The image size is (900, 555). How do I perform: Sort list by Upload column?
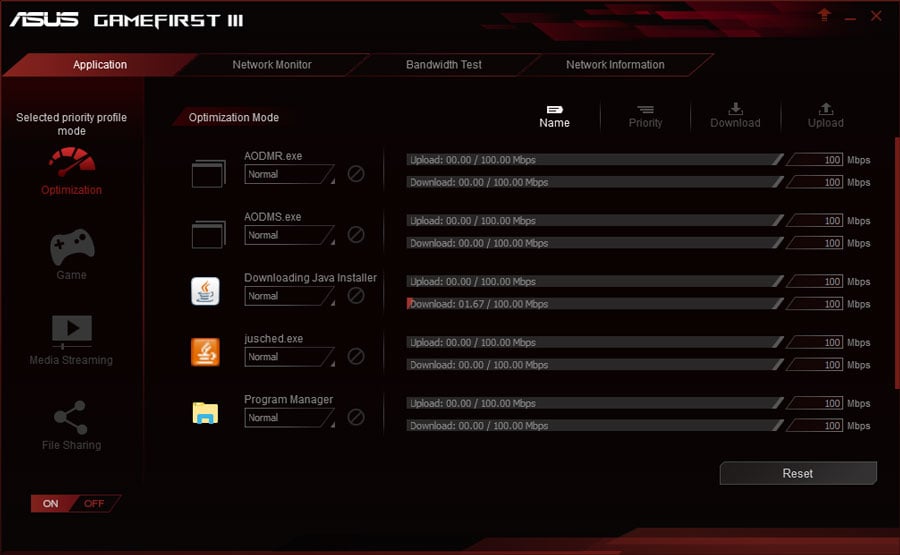pyautogui.click(x=825, y=116)
